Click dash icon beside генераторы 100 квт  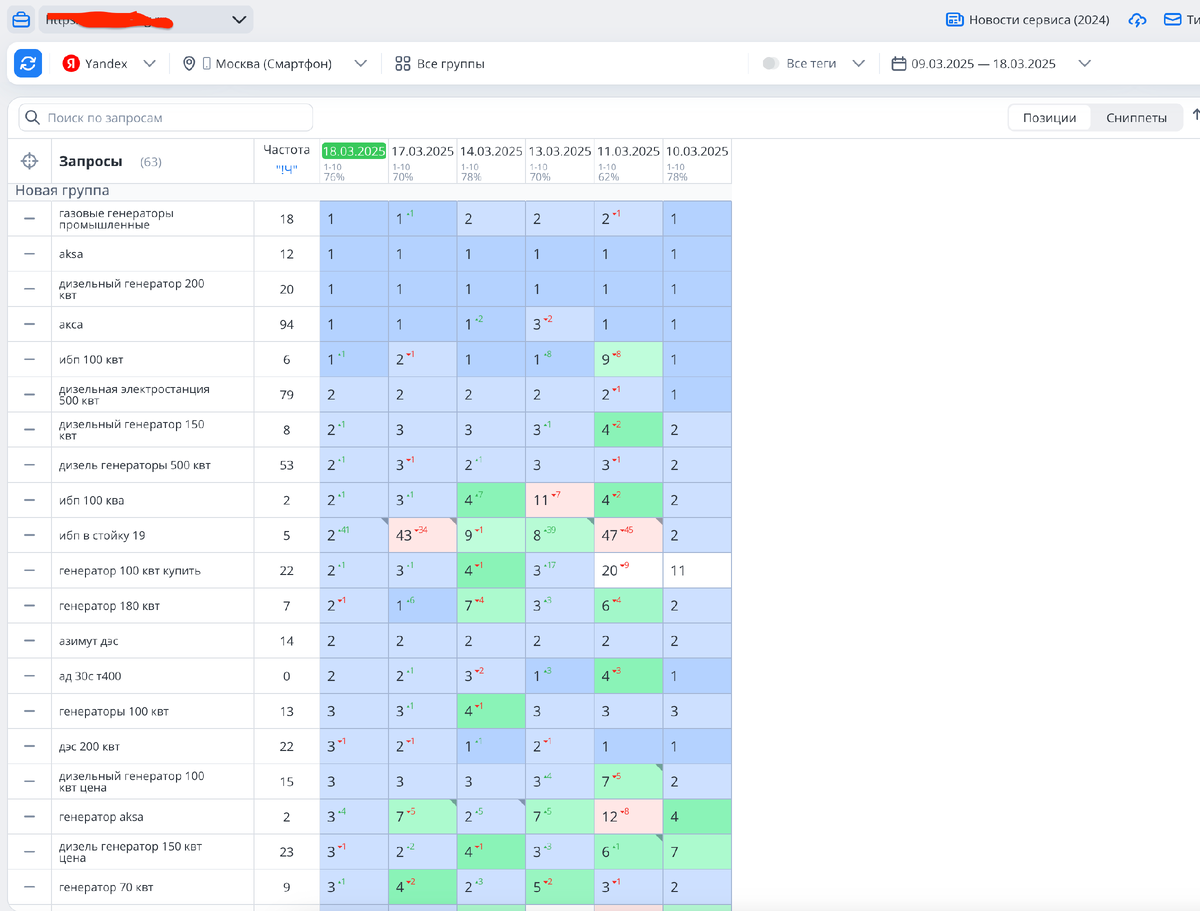29,711
